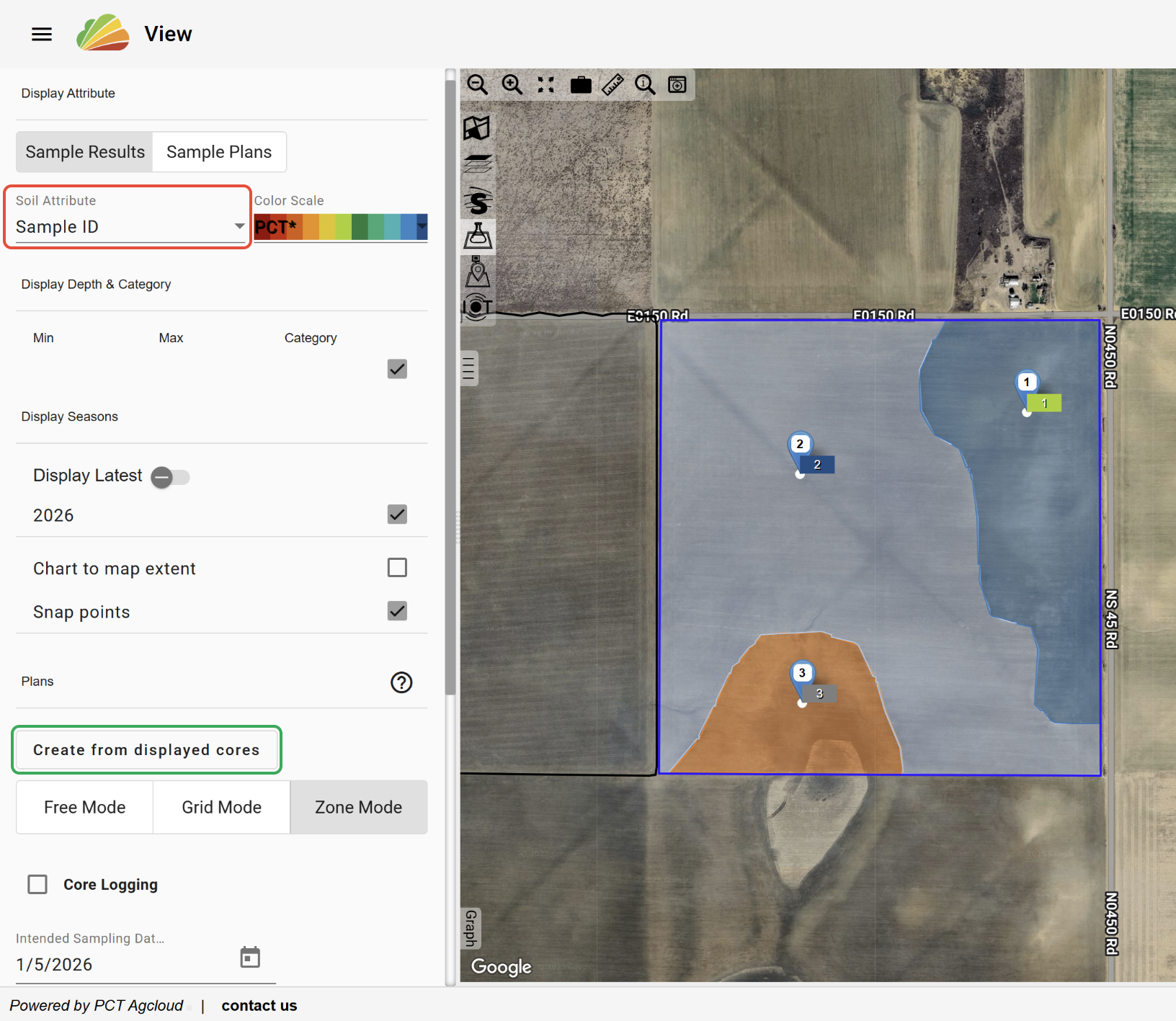Expand the Soil Attribute dropdown
1176x1021 pixels.
pyautogui.click(x=130, y=227)
